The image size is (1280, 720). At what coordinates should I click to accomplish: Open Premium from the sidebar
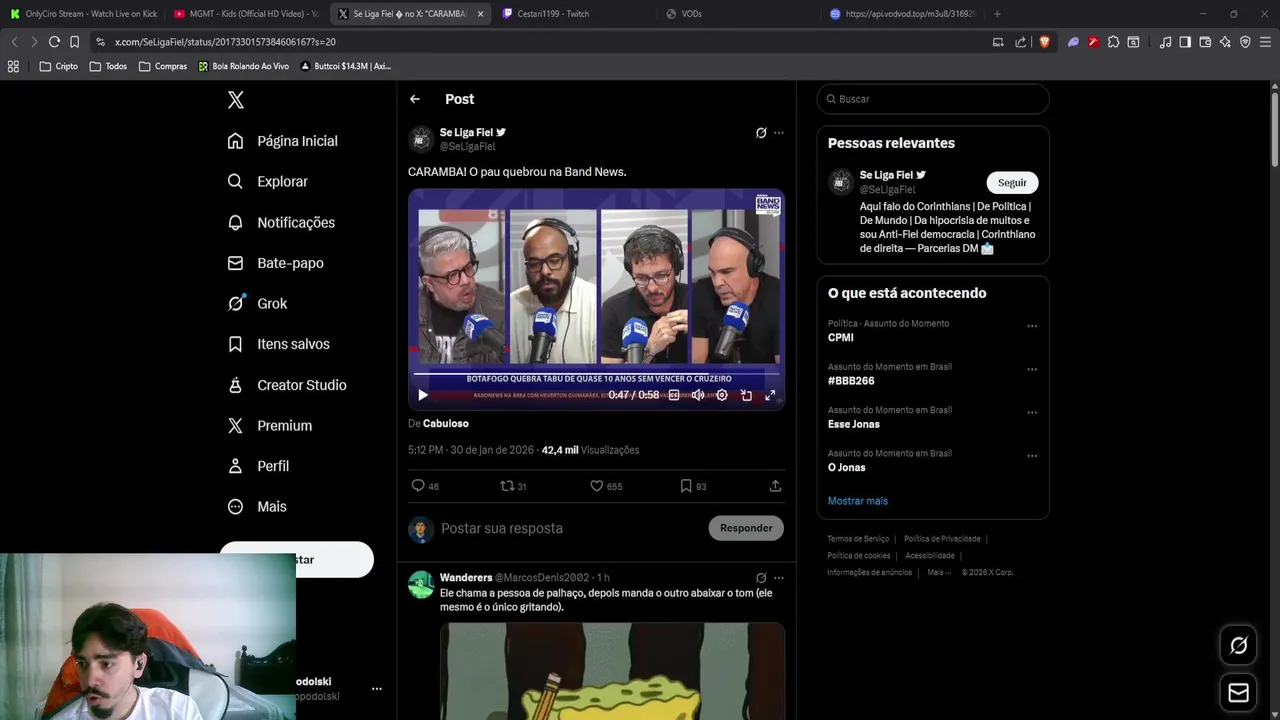coord(269,426)
